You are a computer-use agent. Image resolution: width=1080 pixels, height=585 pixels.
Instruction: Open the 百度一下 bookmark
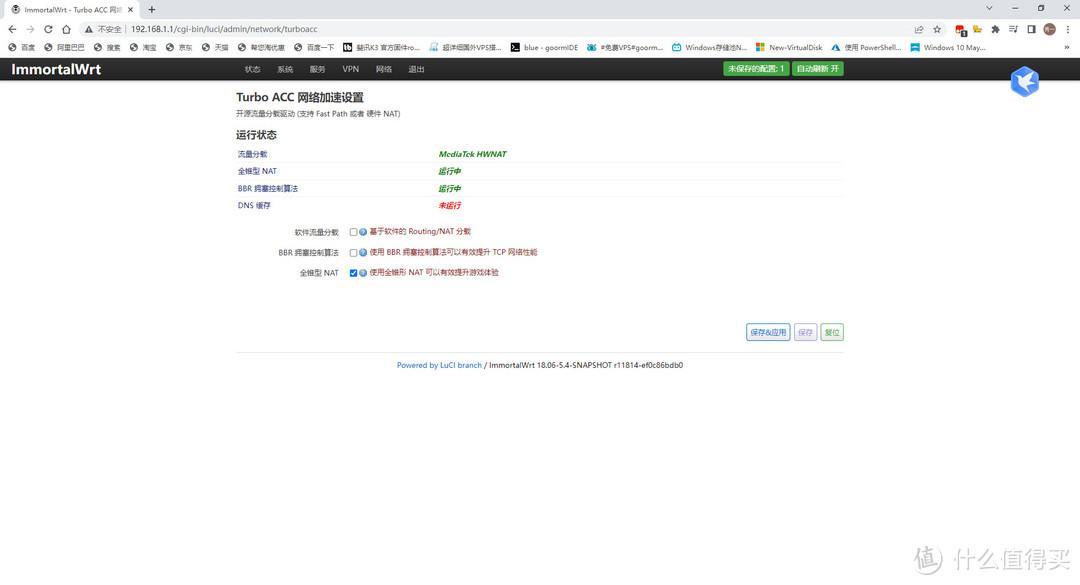point(314,48)
